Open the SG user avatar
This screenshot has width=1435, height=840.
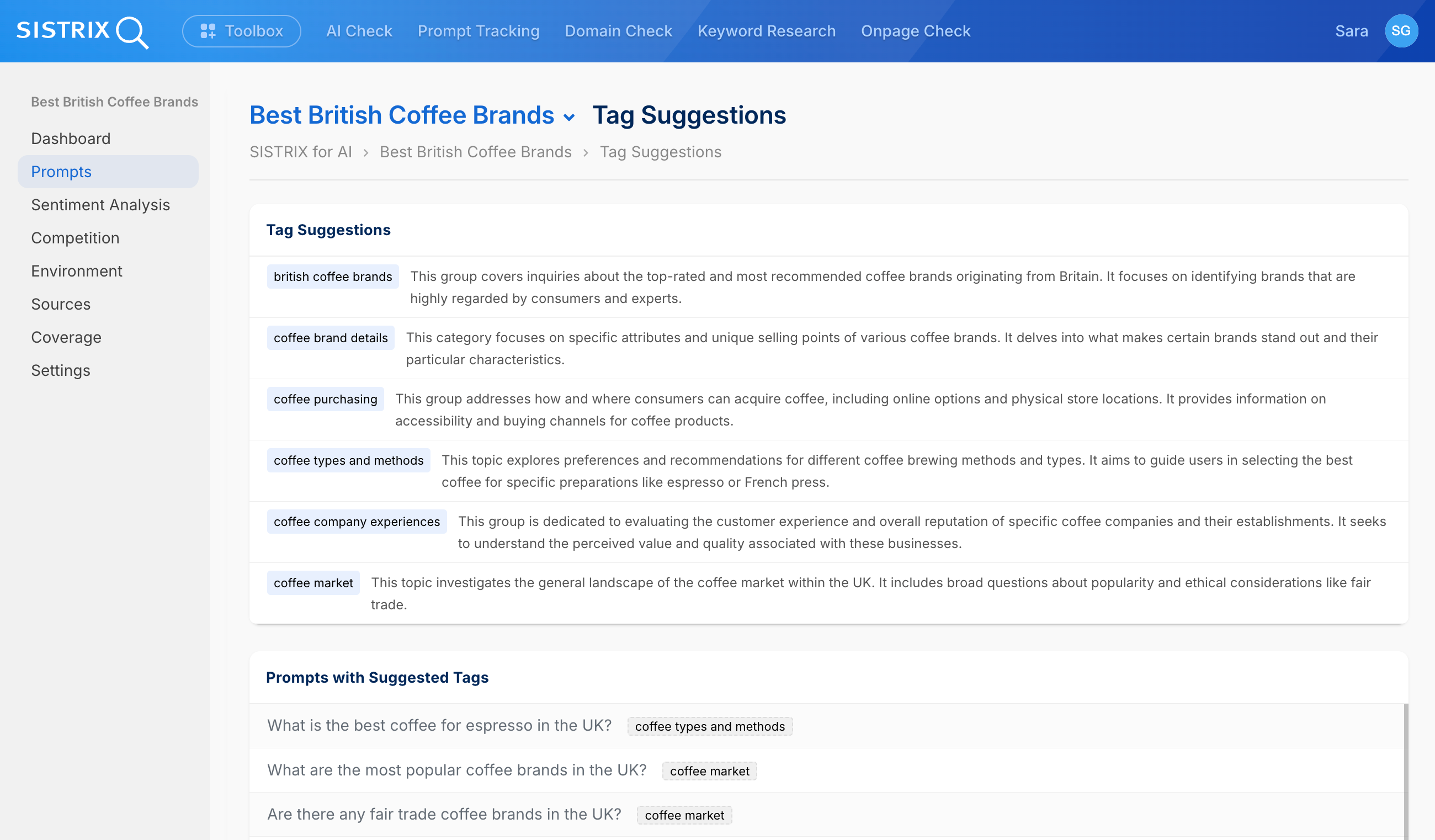pos(1401,31)
